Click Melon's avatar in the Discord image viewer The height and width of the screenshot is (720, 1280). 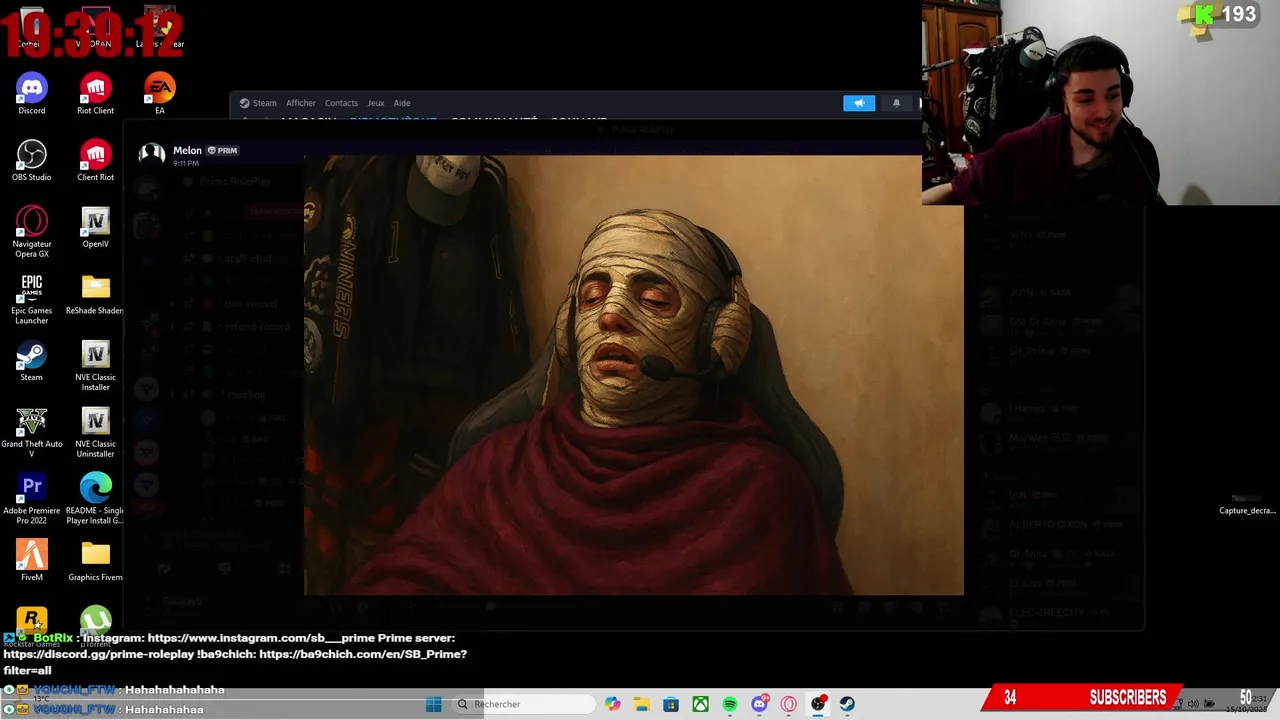point(152,153)
